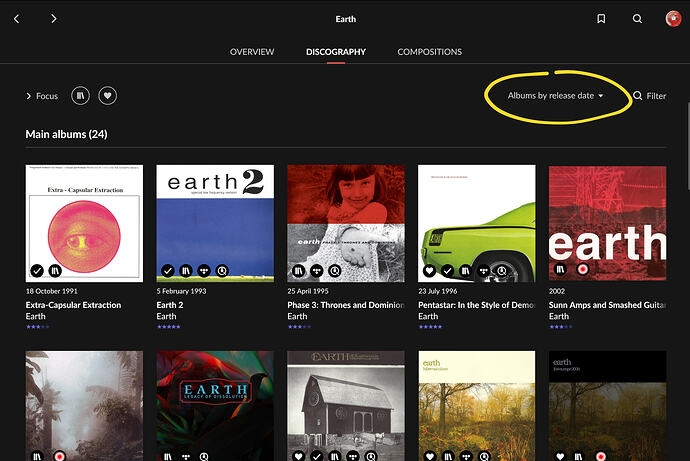Set star rating for Earth 2
The height and width of the screenshot is (461, 690).
(169, 327)
